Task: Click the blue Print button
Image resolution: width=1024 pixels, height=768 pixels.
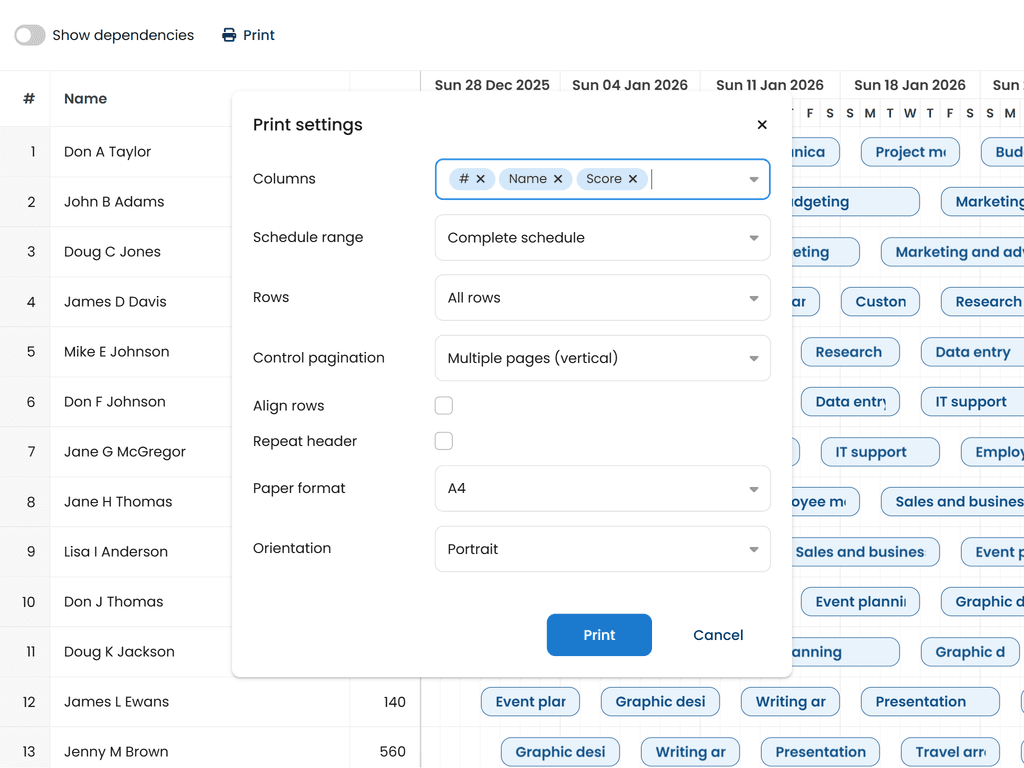Action: (x=599, y=635)
